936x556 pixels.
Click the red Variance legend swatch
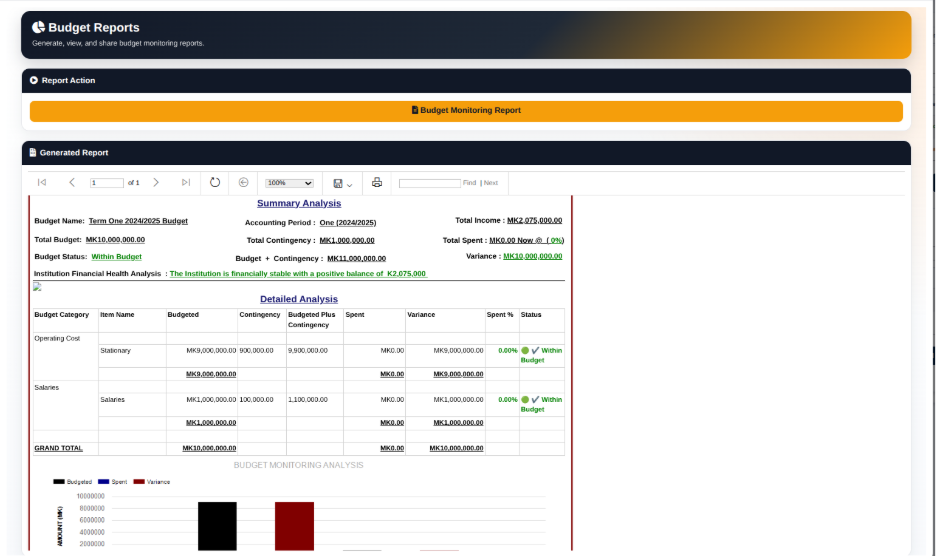coord(139,482)
